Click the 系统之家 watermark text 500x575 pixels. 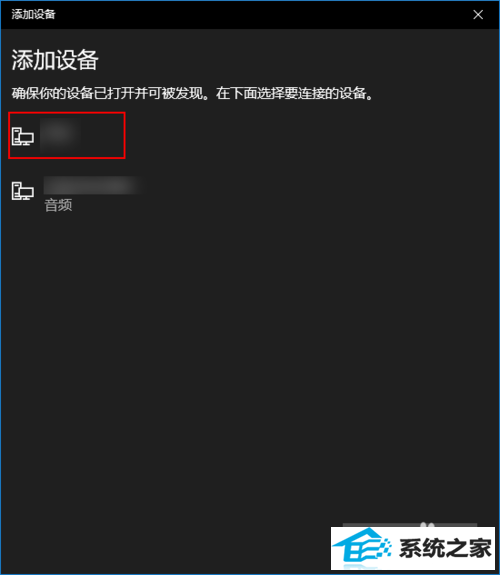445,548
